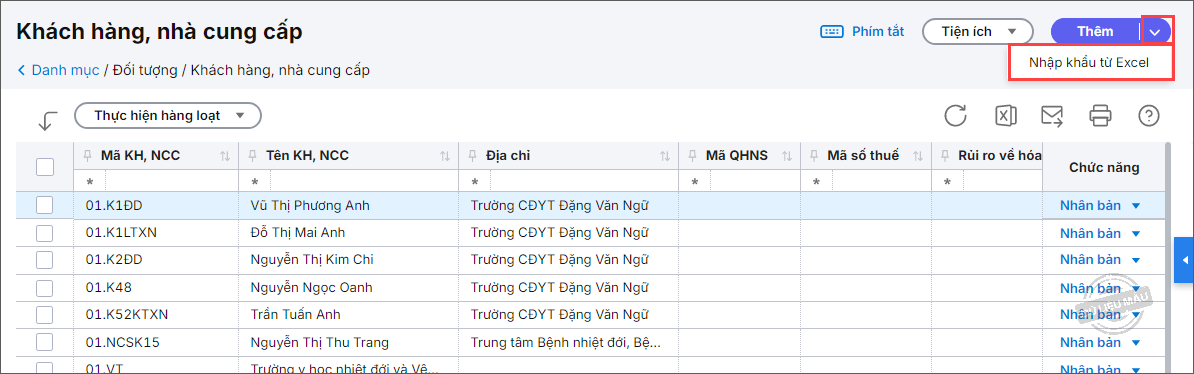Click the pin icon on Địa chỉ column

[x=474, y=155]
